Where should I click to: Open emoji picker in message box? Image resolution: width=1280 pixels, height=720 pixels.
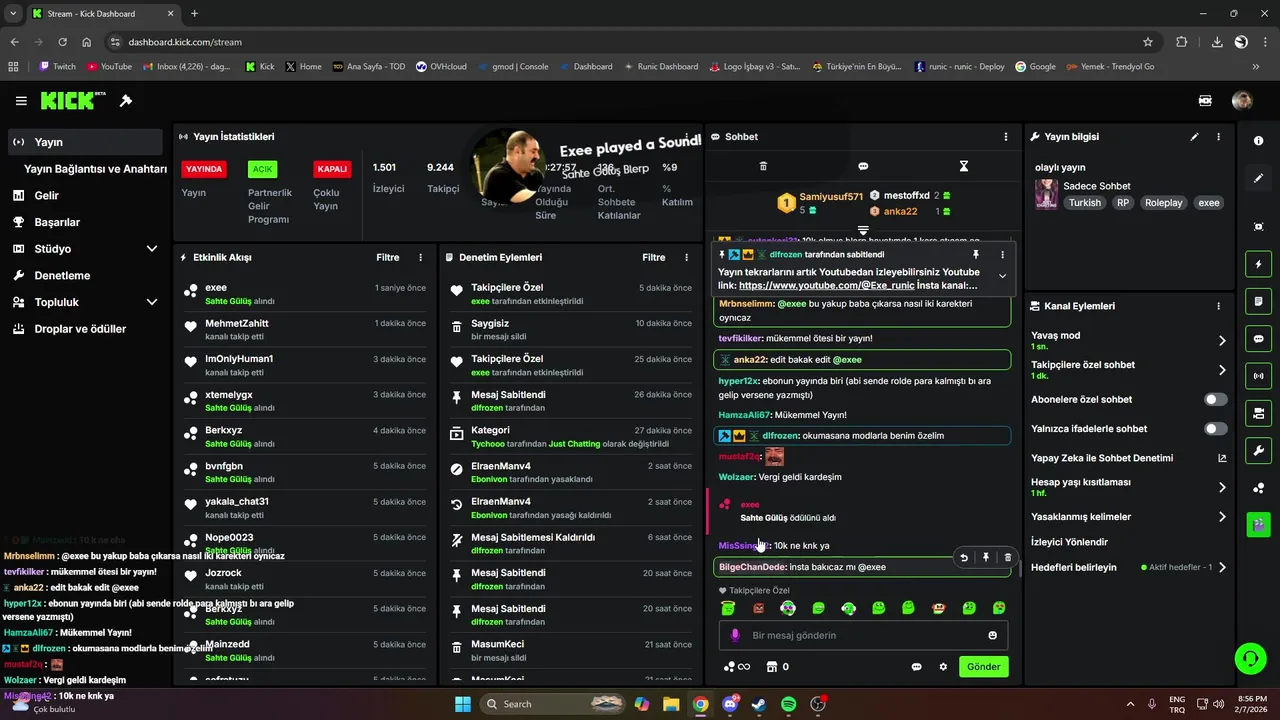coord(992,635)
